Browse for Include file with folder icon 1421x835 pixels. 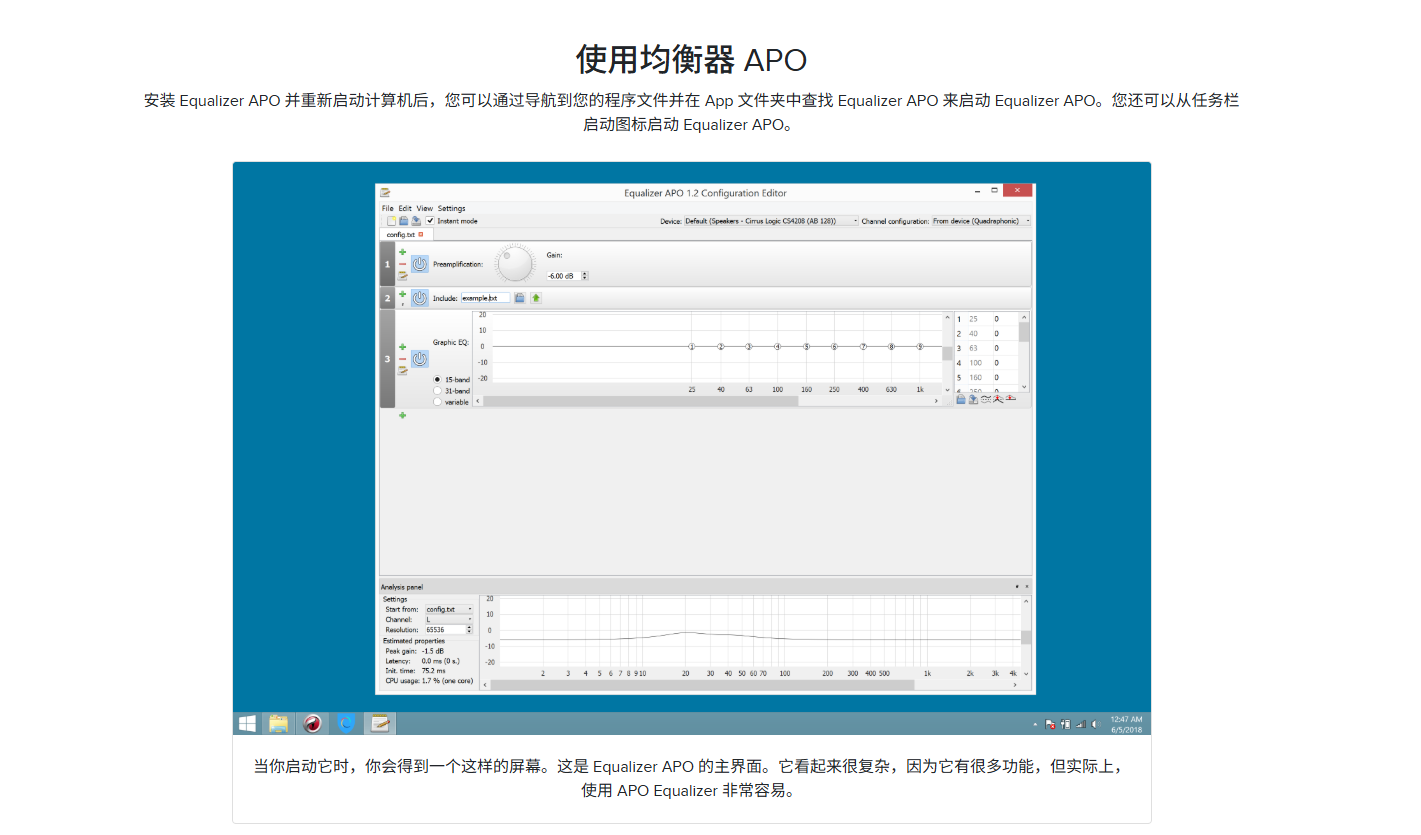[520, 298]
